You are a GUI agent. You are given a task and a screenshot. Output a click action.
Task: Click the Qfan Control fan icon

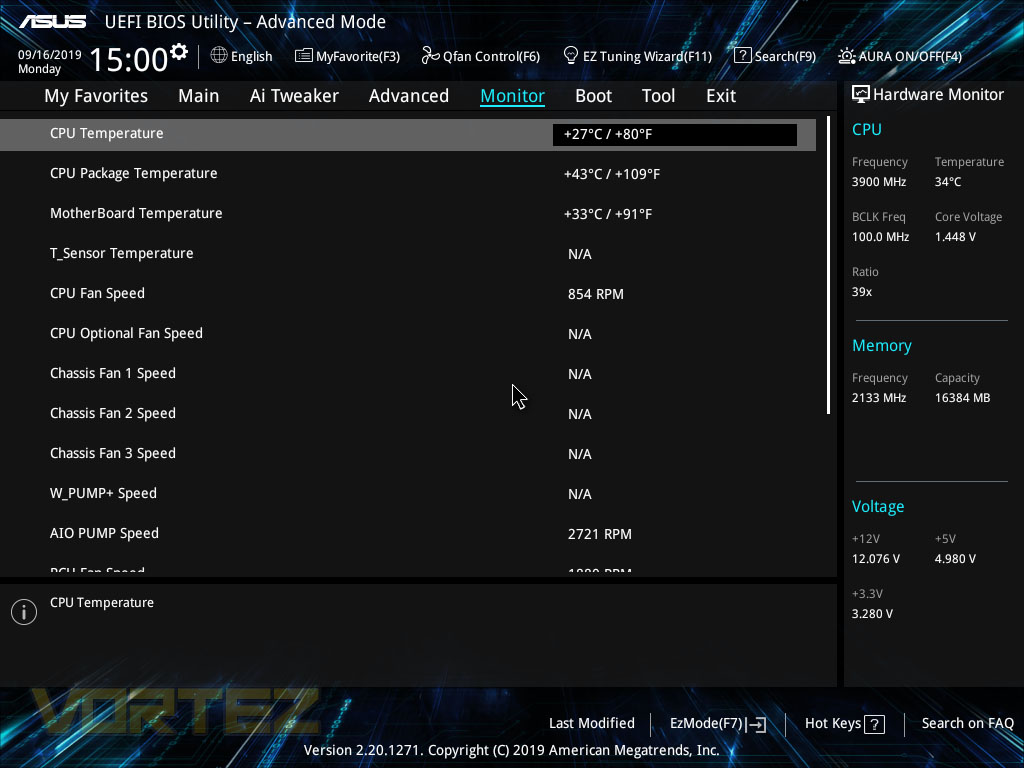(430, 56)
